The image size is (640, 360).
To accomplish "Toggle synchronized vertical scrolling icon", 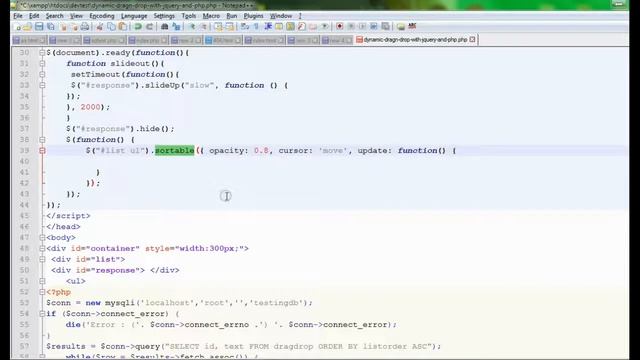I will click(218, 27).
